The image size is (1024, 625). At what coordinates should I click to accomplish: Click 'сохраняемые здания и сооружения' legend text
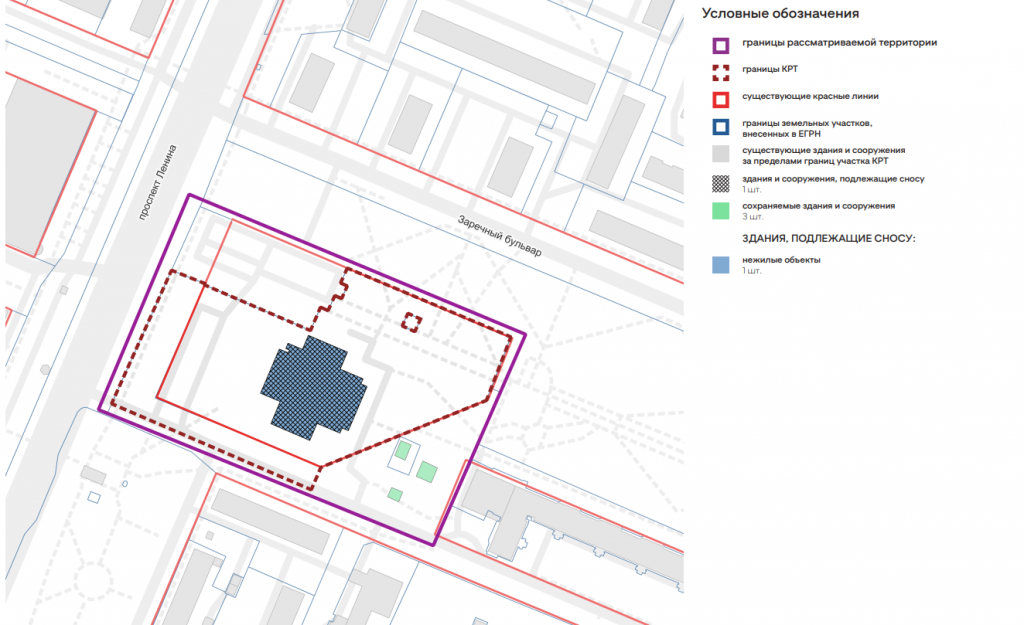point(818,205)
